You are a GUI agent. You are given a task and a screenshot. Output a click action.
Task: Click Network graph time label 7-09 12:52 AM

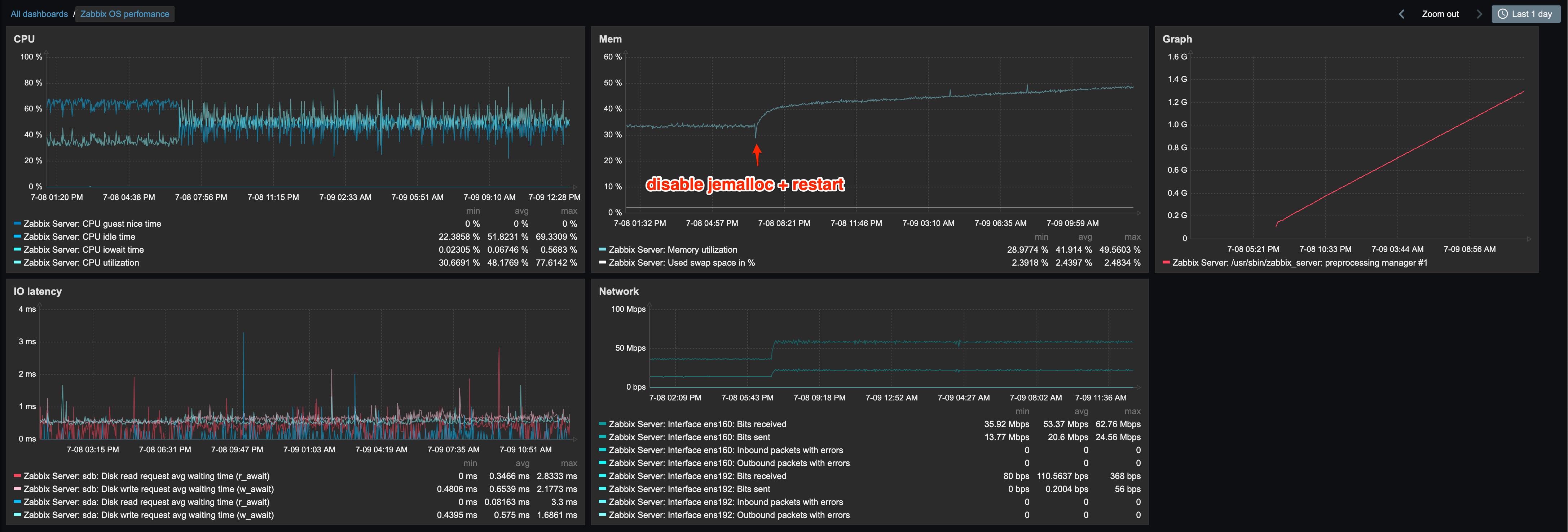[892, 398]
